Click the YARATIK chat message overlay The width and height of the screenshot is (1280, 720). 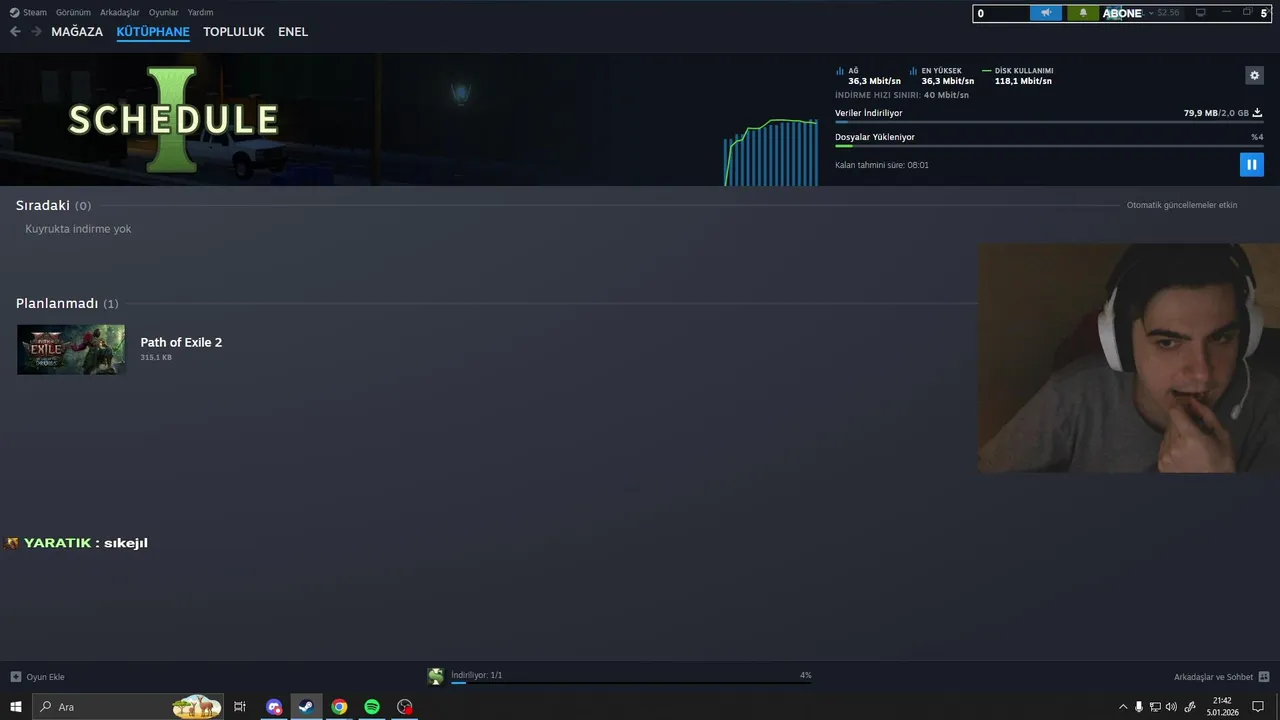click(77, 543)
